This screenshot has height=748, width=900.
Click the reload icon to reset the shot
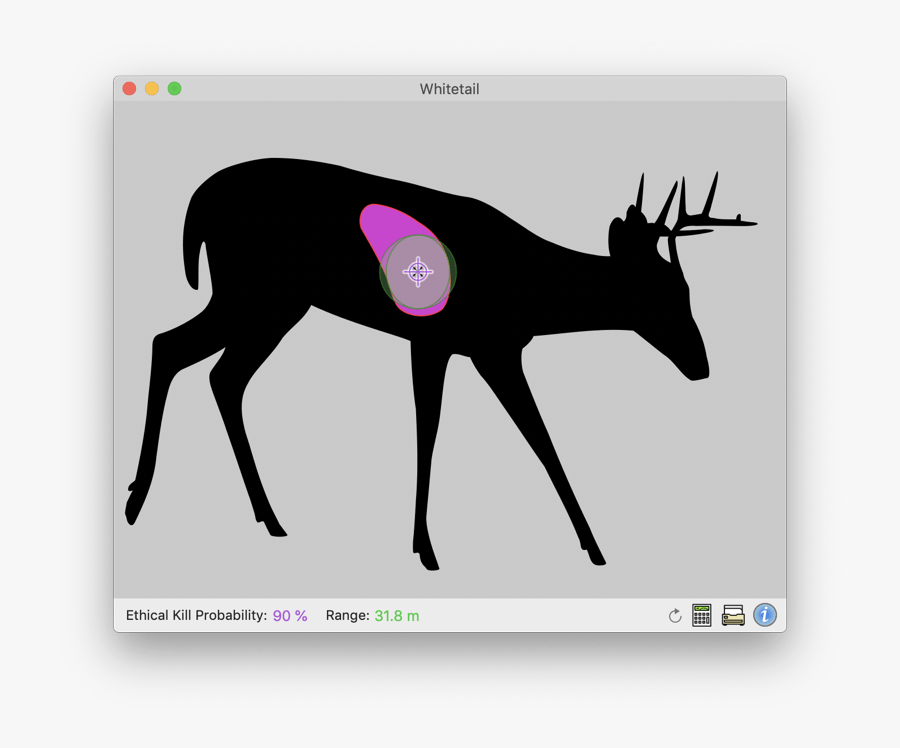[675, 615]
